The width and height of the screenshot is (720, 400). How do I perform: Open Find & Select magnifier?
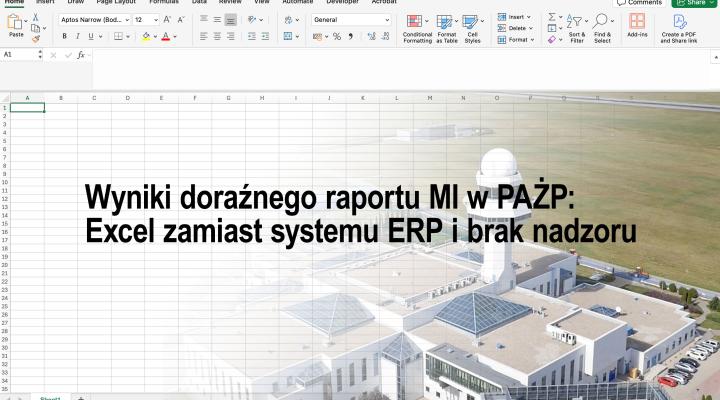[602, 28]
